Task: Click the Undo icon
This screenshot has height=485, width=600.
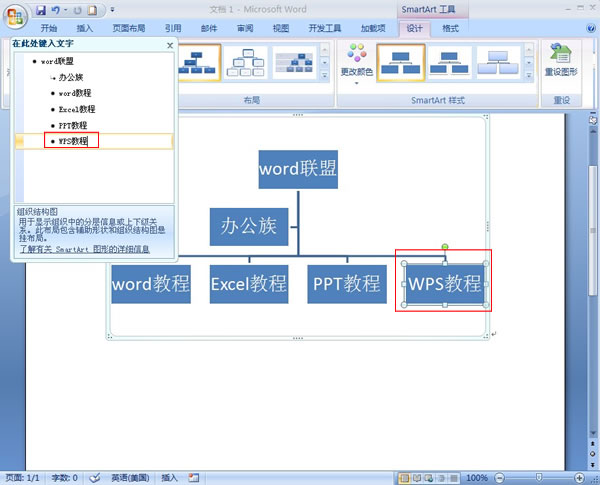Action: click(56, 10)
